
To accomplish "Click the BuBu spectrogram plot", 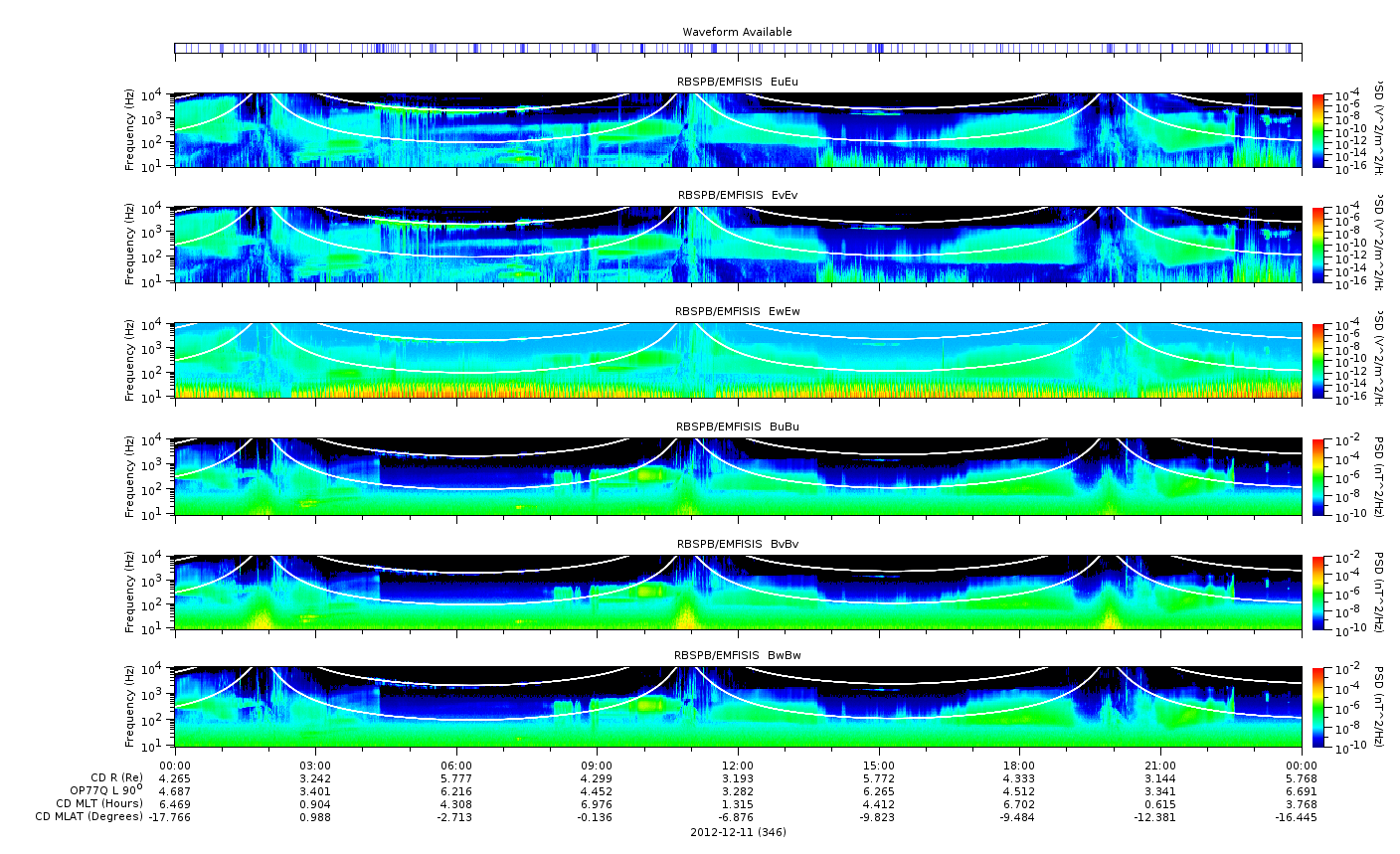I will pyautogui.click(x=738, y=476).
